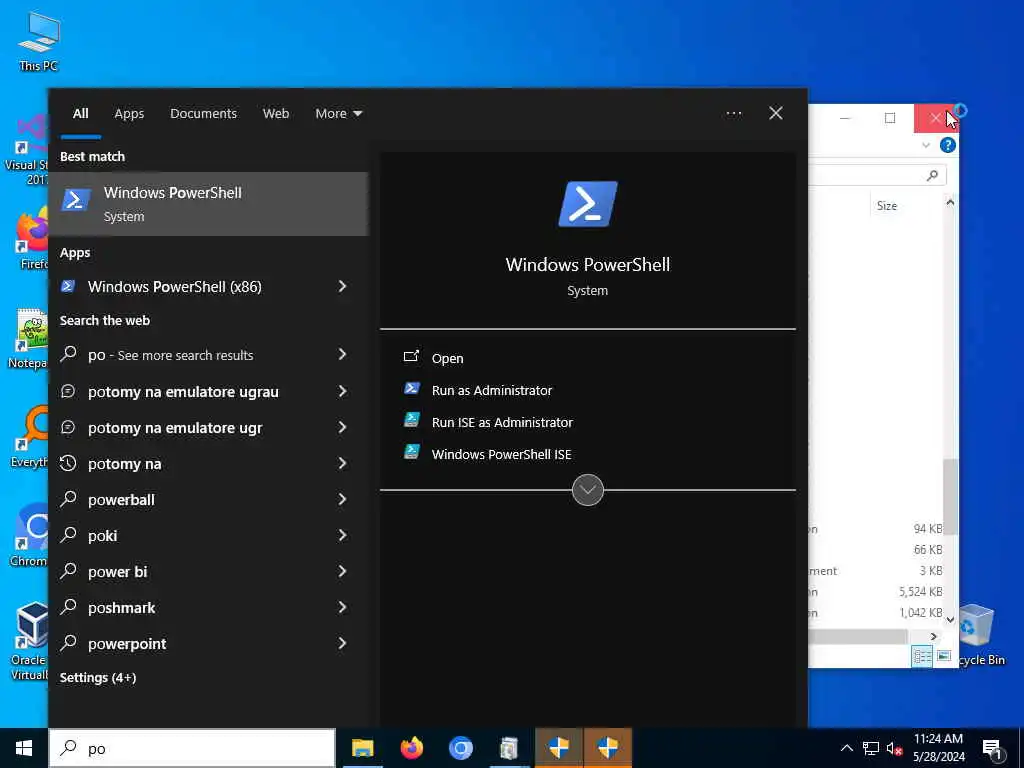Click Explorer search magnifier icon
The height and width of the screenshot is (768, 1024).
932,175
